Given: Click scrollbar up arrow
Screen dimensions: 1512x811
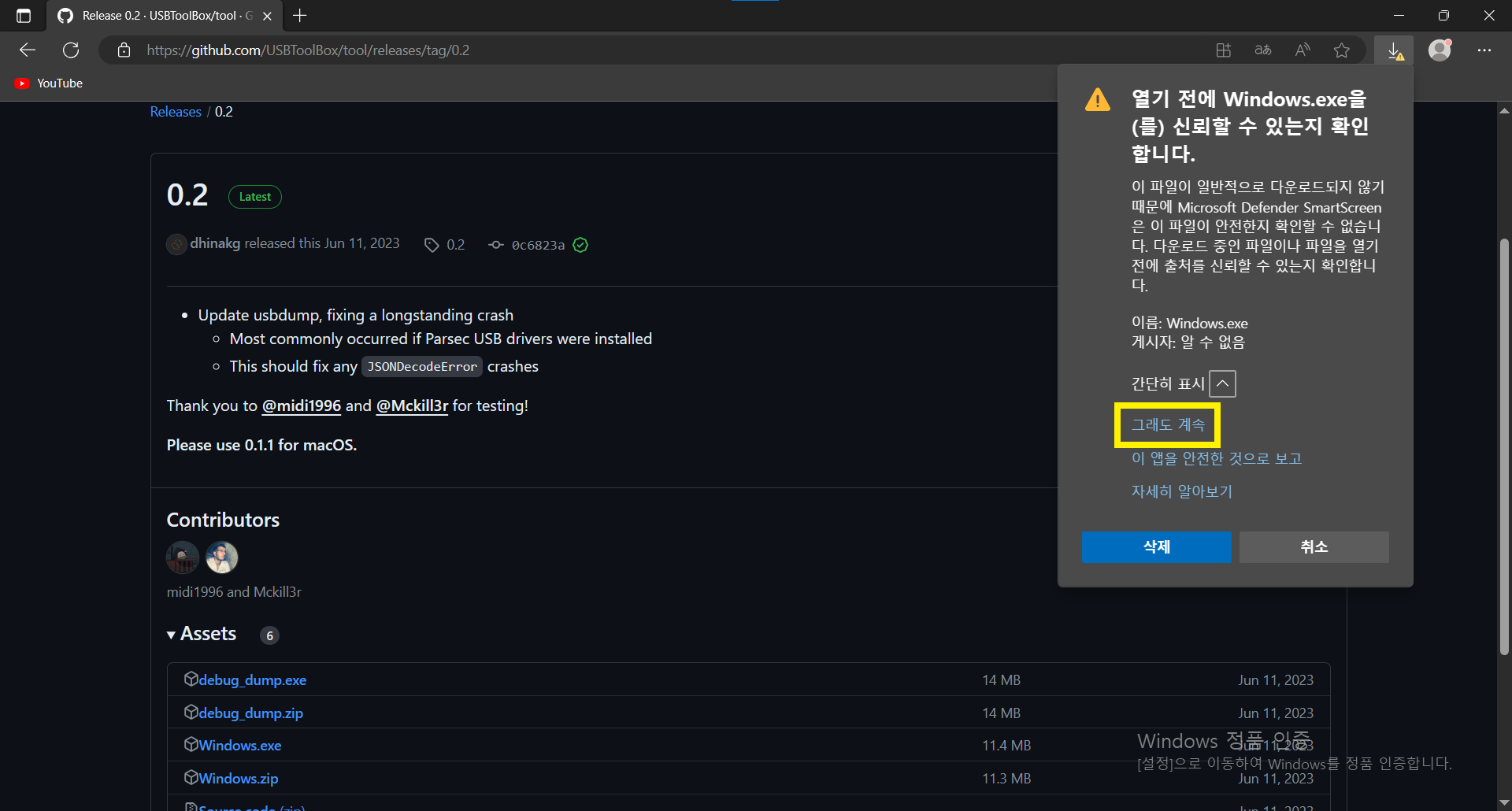Looking at the screenshot, I should (1504, 111).
